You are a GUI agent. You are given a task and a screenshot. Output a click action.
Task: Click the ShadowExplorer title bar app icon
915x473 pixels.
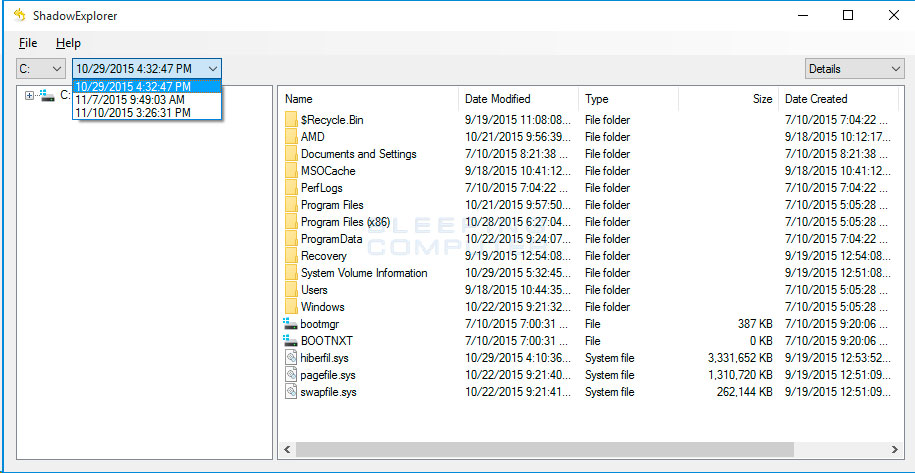(x=20, y=15)
